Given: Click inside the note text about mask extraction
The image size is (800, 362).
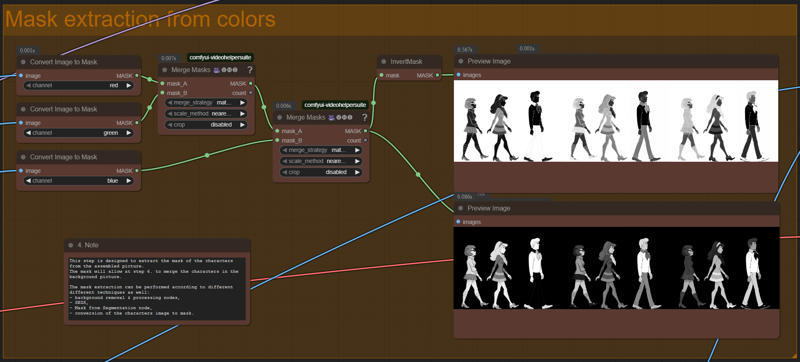Looking at the screenshot, I should [157, 288].
